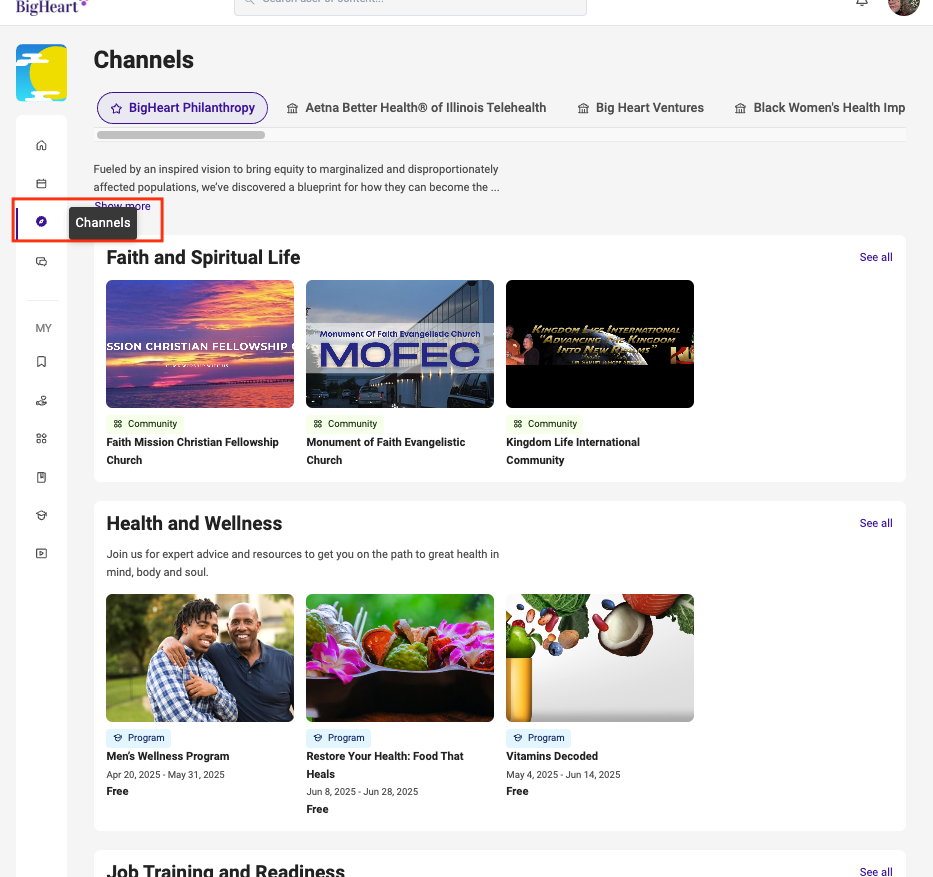Click the Job Training and Readiness heading
933x877 pixels.
226,870
